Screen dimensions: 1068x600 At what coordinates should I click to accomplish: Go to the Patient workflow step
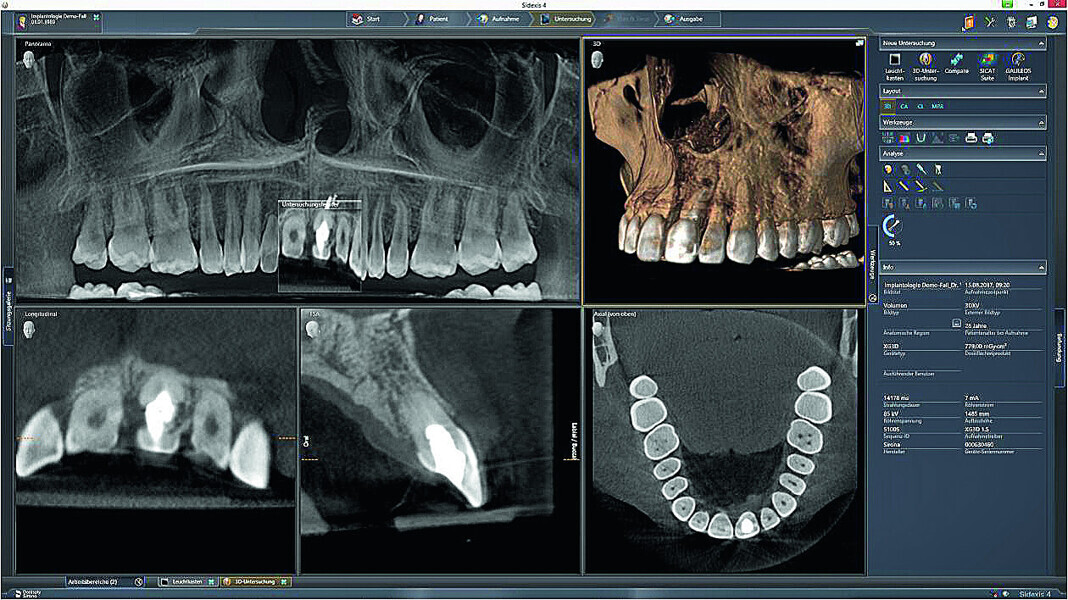click(x=434, y=19)
